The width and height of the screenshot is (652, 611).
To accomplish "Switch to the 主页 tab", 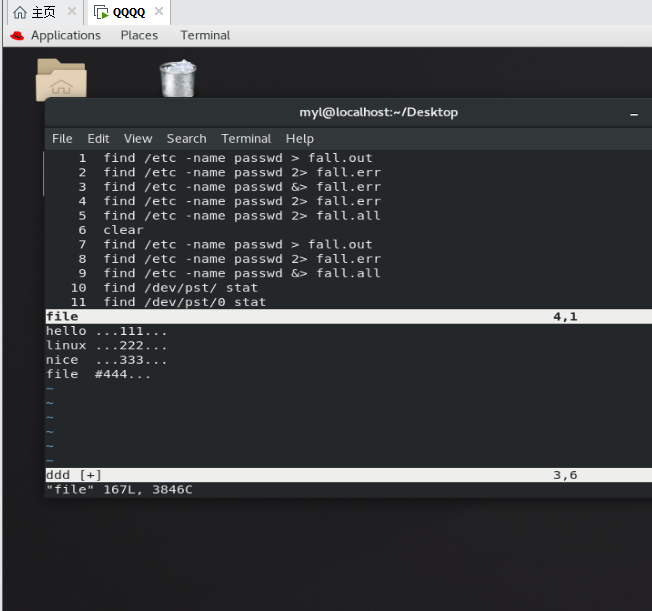I will (x=44, y=12).
